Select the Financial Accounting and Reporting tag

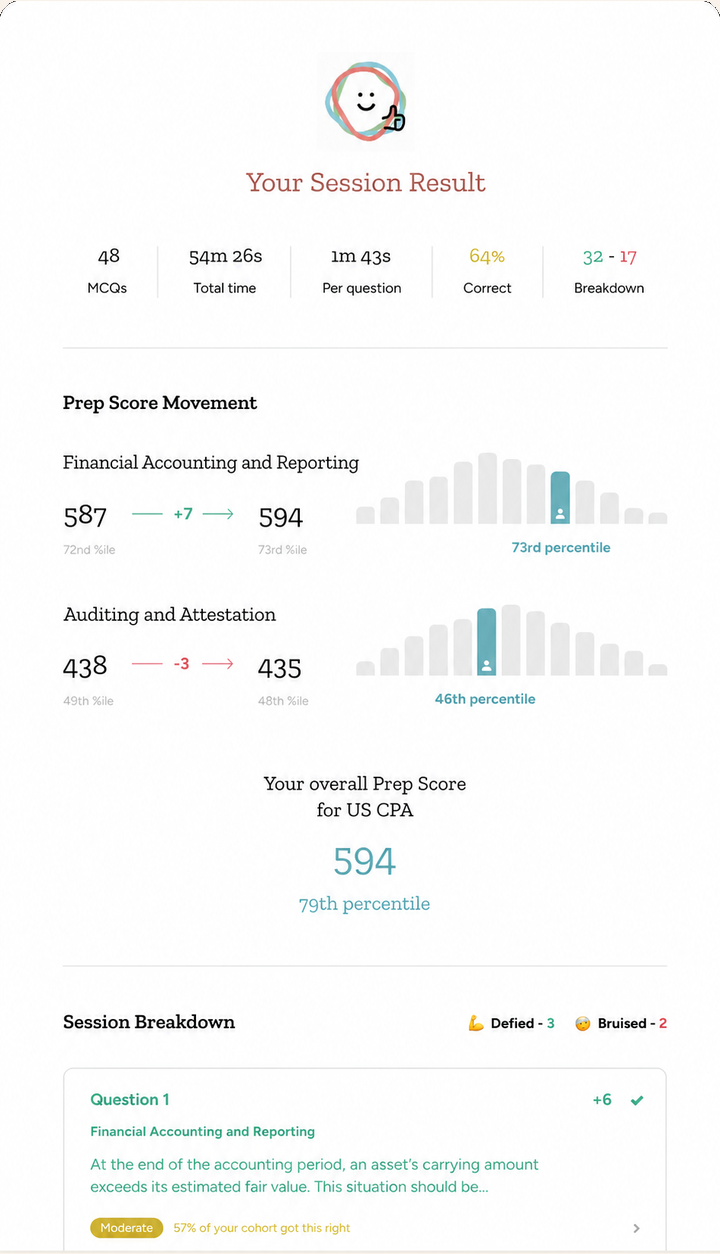click(x=203, y=1132)
